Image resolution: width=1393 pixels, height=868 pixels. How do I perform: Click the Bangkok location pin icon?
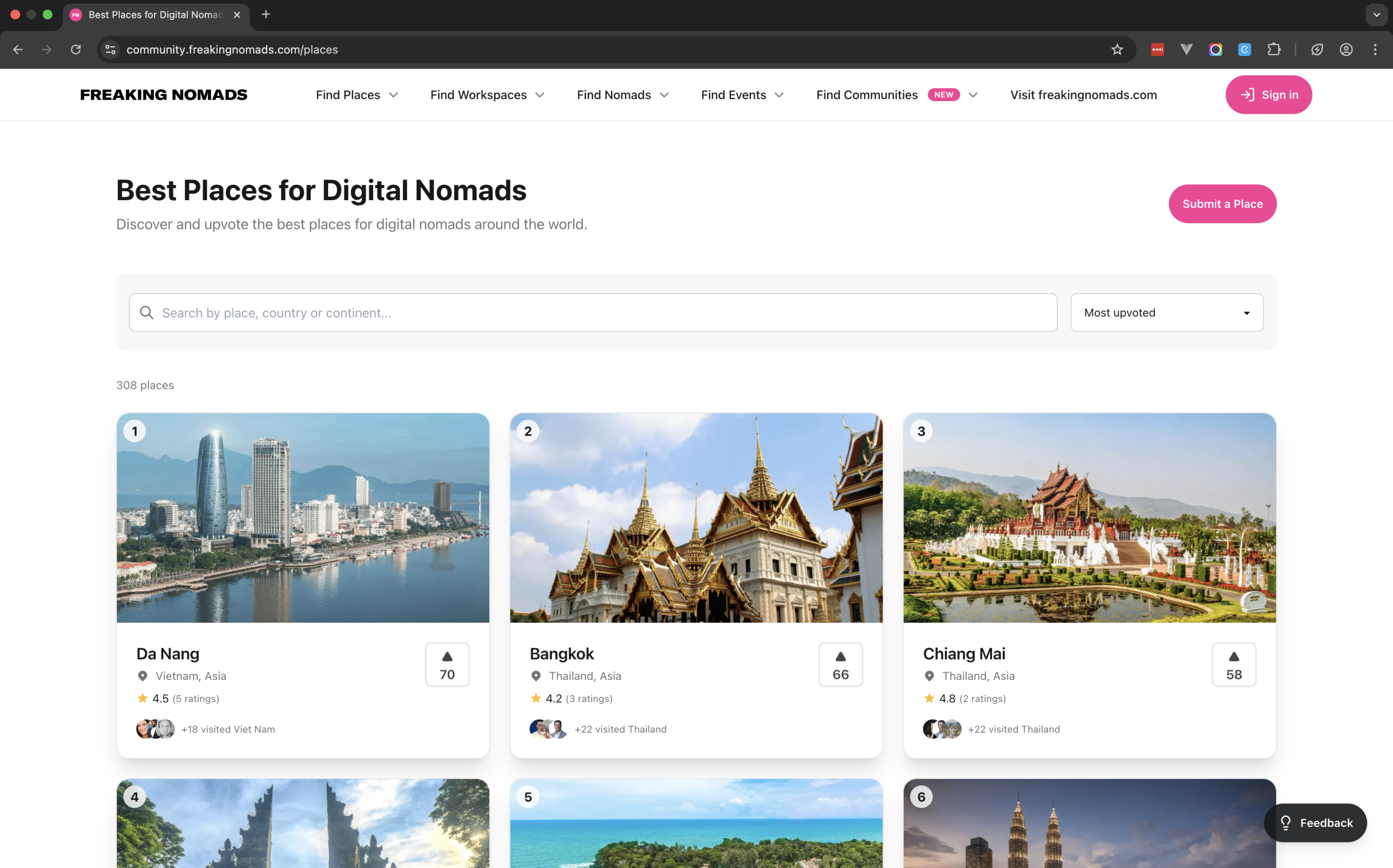coord(536,676)
